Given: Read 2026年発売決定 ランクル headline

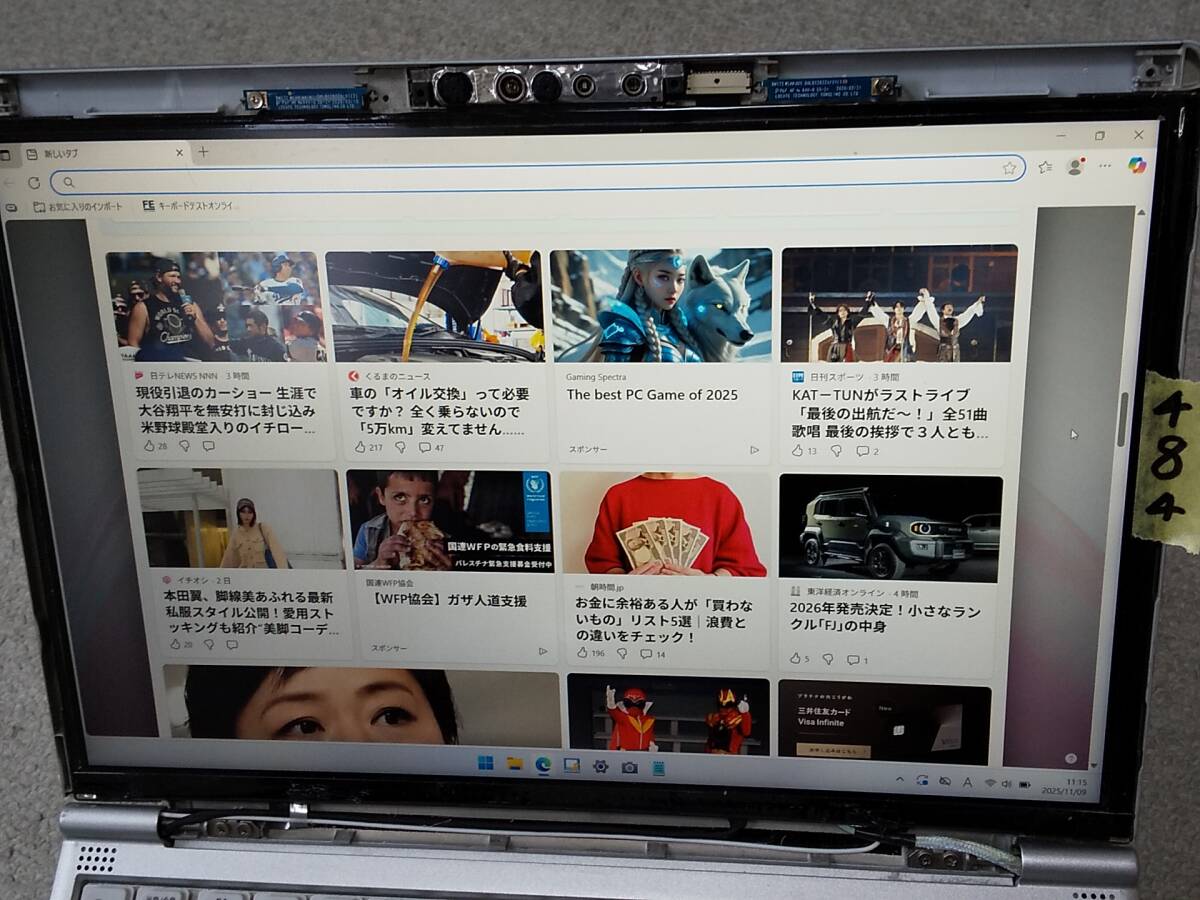Looking at the screenshot, I should 885,619.
